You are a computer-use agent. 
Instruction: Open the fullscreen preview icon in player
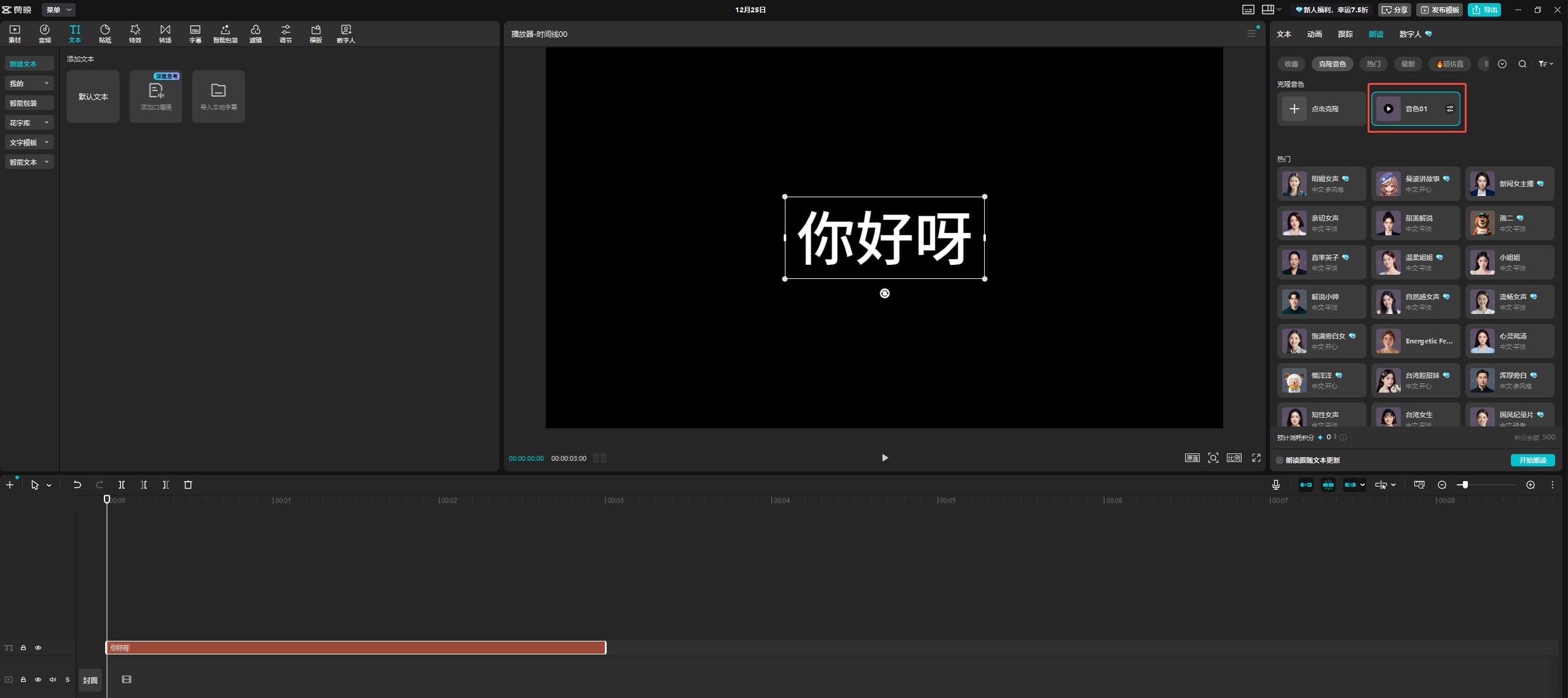pyautogui.click(x=1256, y=458)
